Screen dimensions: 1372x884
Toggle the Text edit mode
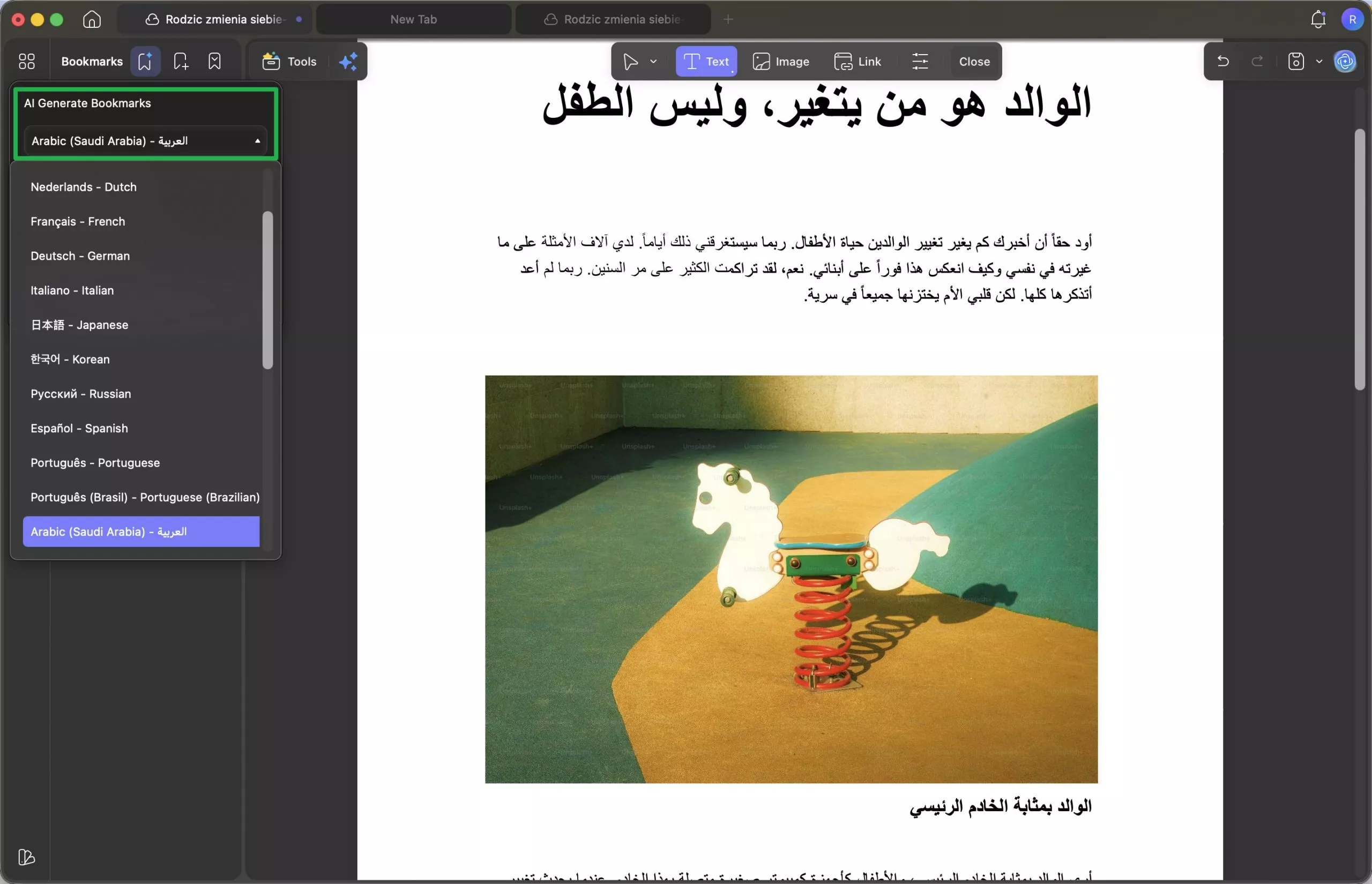[x=706, y=62]
